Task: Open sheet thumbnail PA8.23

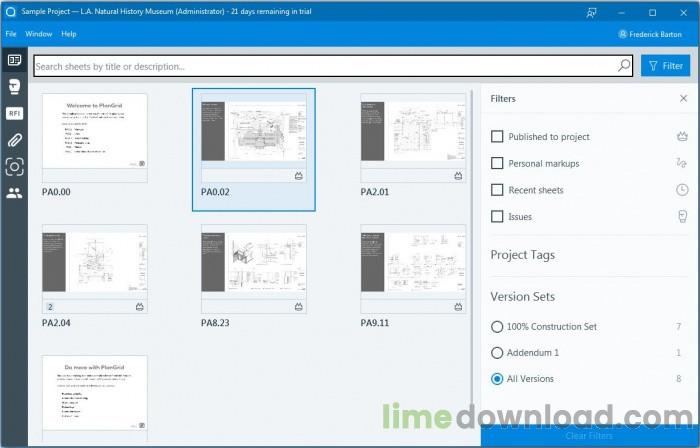Action: (x=254, y=269)
